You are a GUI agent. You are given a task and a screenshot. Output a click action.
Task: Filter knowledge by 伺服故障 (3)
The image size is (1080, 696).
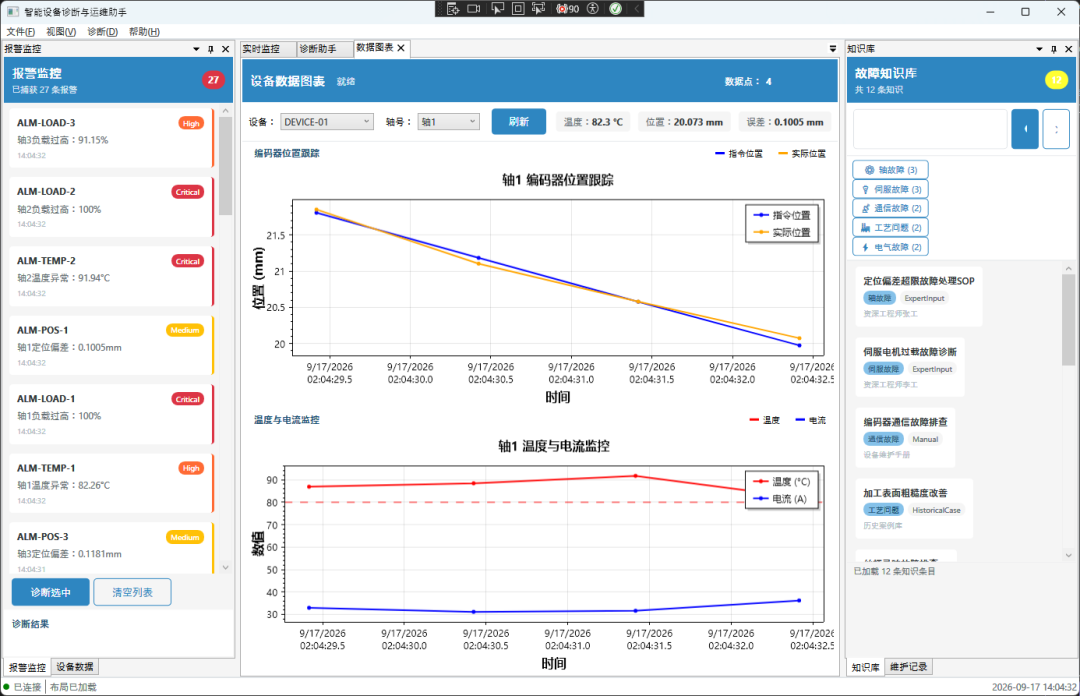[891, 189]
